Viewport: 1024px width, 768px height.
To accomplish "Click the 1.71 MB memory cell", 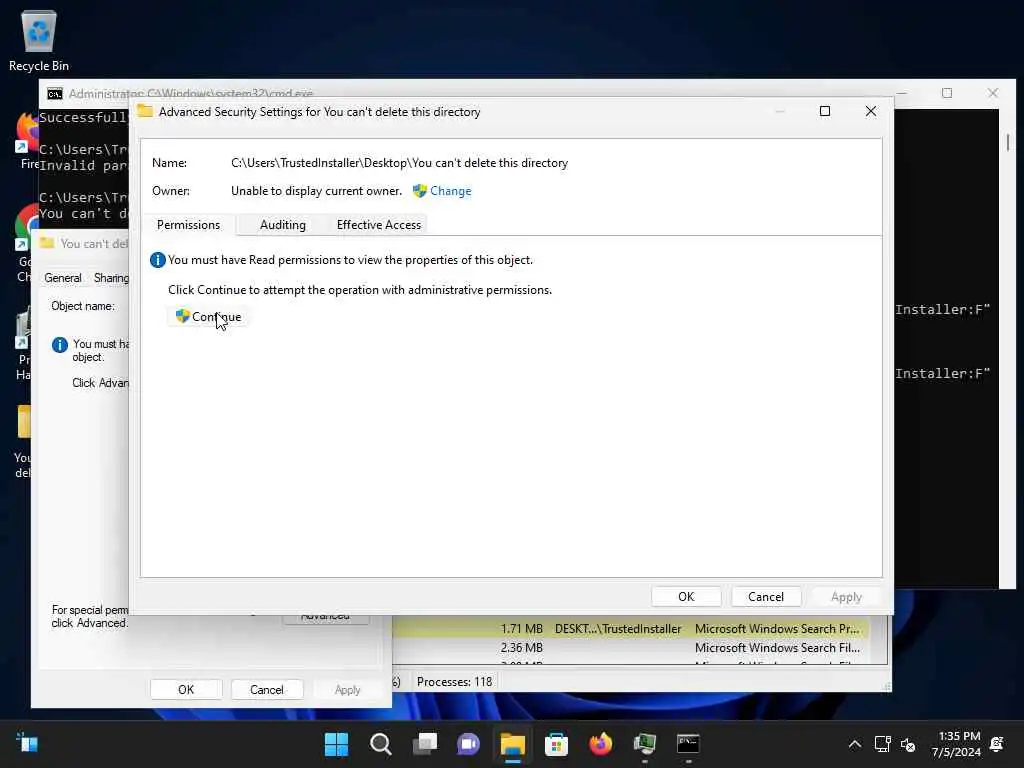I will (x=521, y=629).
